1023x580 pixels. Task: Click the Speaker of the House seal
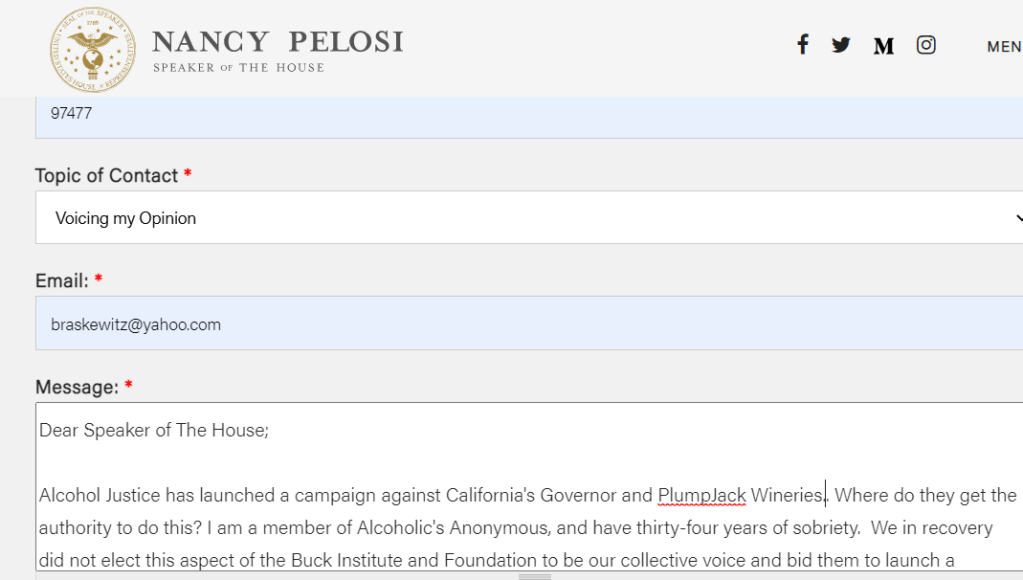click(x=92, y=50)
